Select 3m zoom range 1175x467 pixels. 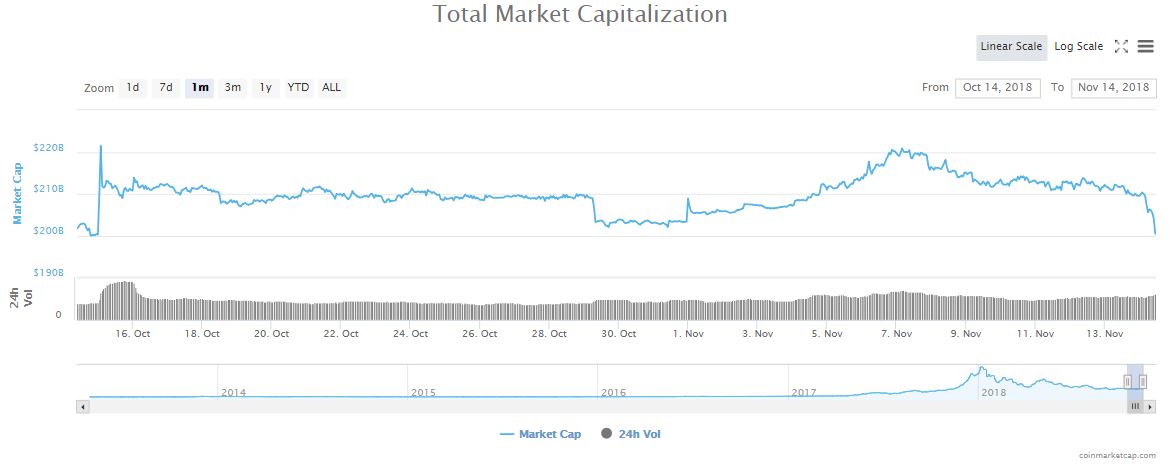[232, 88]
